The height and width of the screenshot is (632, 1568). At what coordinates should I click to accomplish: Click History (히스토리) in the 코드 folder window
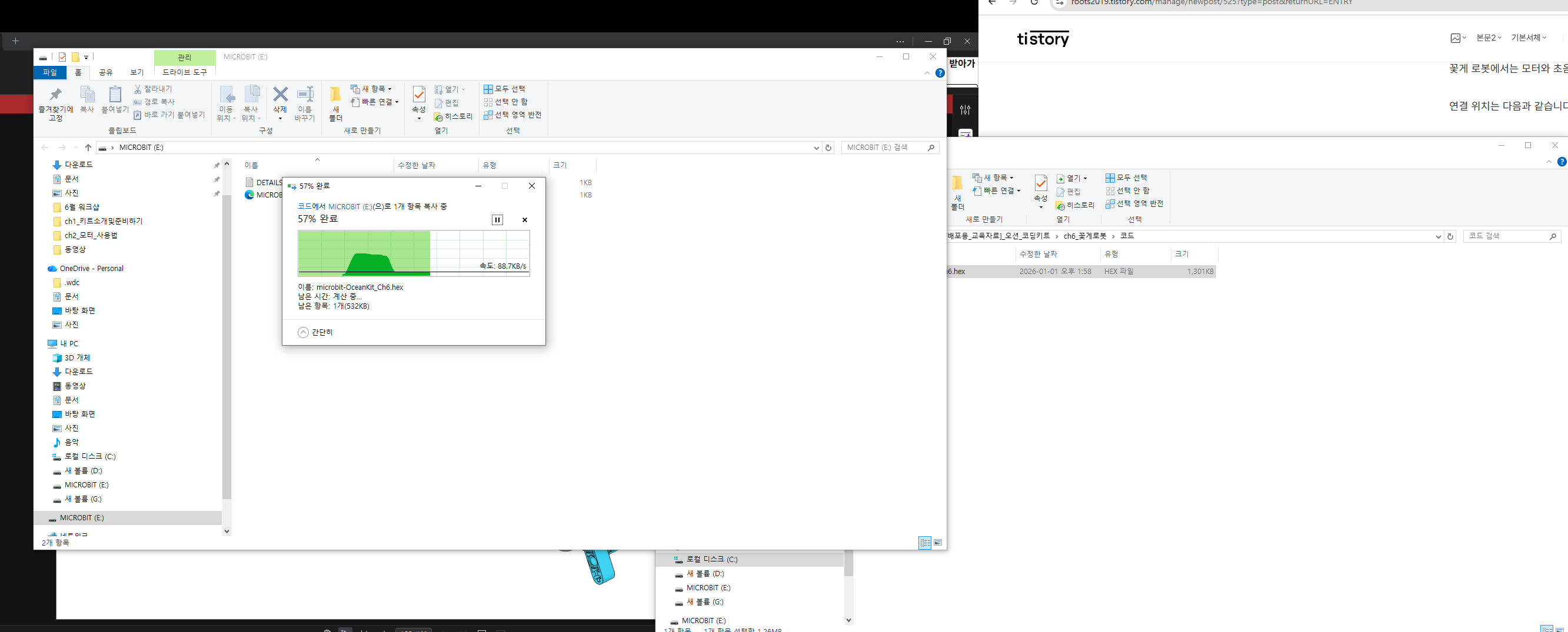[1075, 205]
